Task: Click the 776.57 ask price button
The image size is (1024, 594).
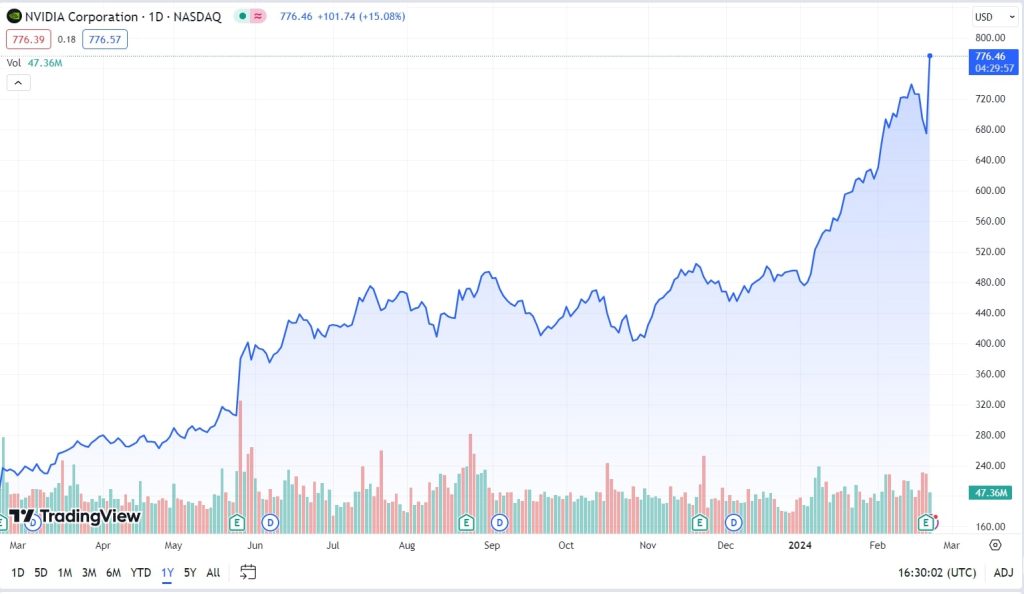Action: point(104,39)
